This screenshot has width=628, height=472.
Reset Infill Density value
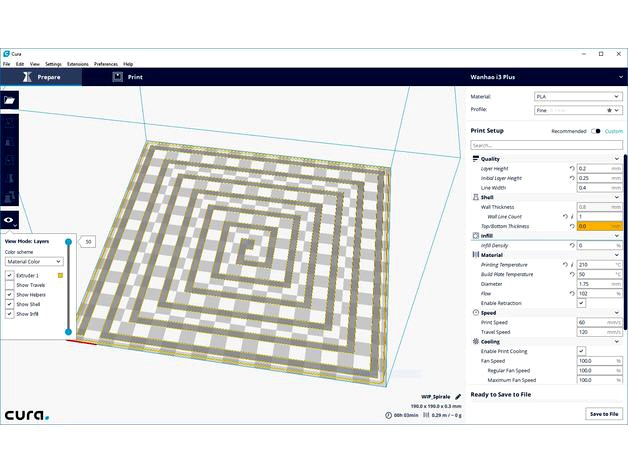[x=572, y=246]
